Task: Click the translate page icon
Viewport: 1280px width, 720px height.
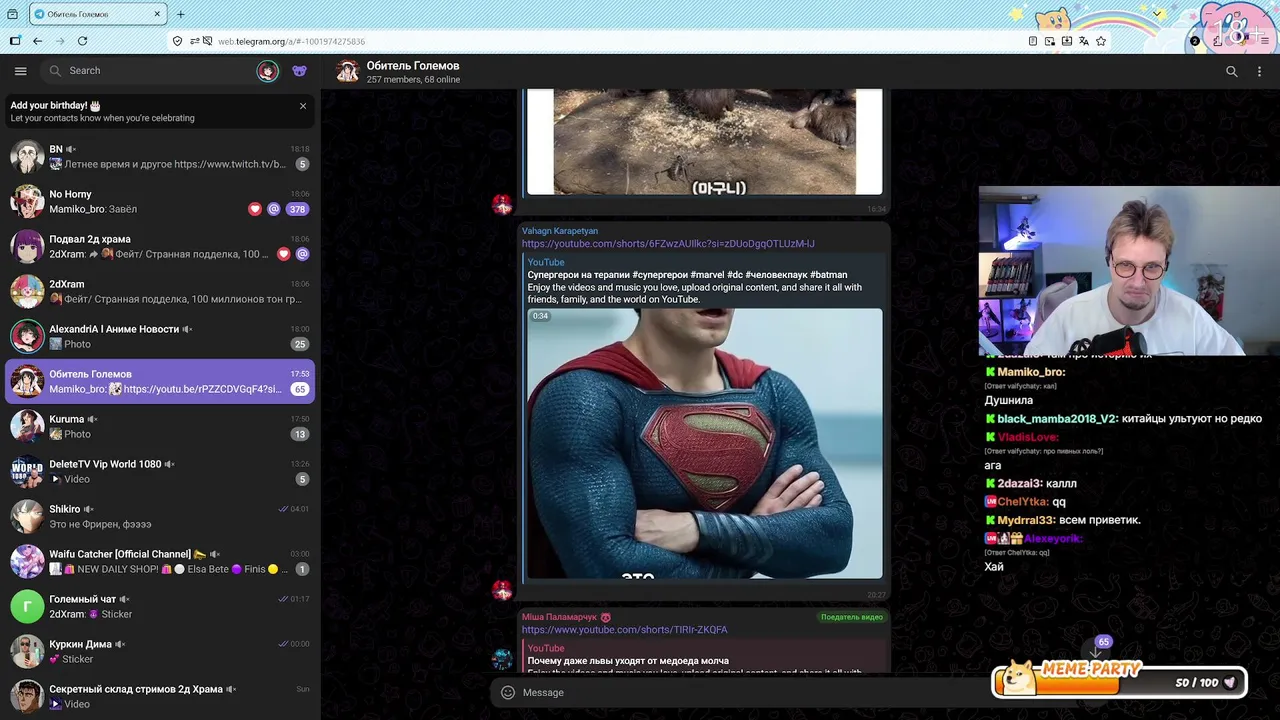Action: click(1084, 41)
